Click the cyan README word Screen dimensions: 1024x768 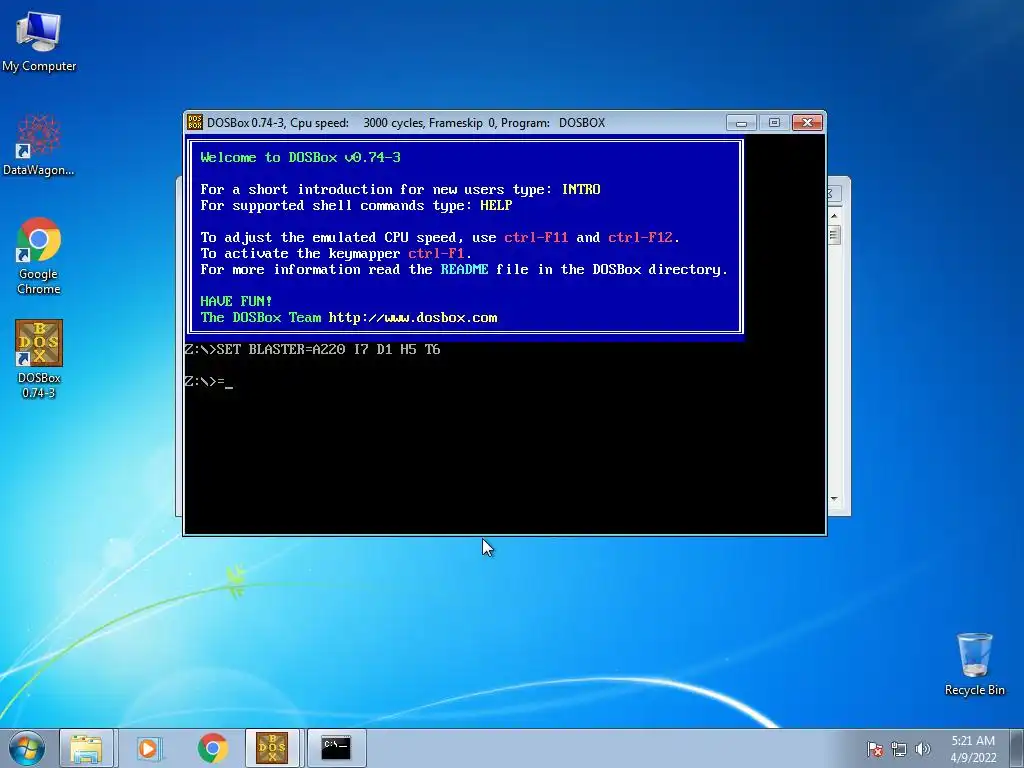coord(464,269)
